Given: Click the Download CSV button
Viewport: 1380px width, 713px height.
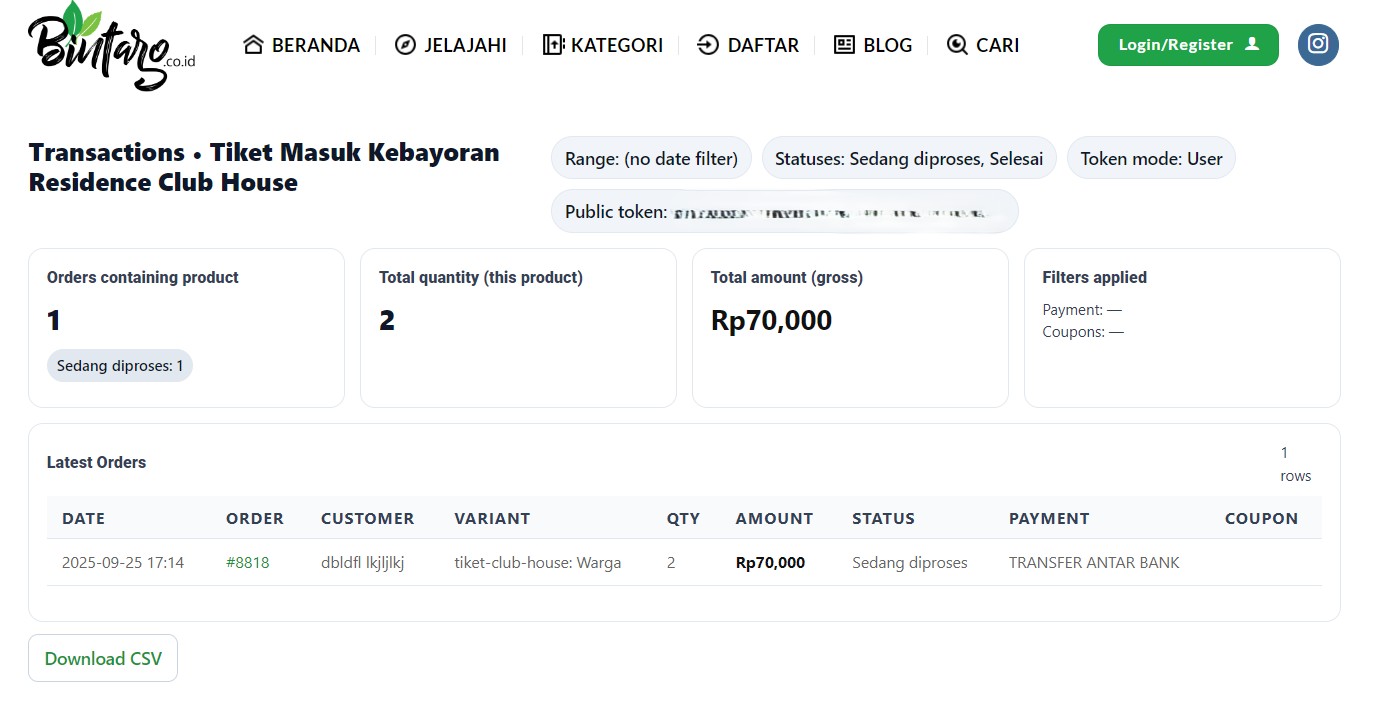Looking at the screenshot, I should pos(103,658).
